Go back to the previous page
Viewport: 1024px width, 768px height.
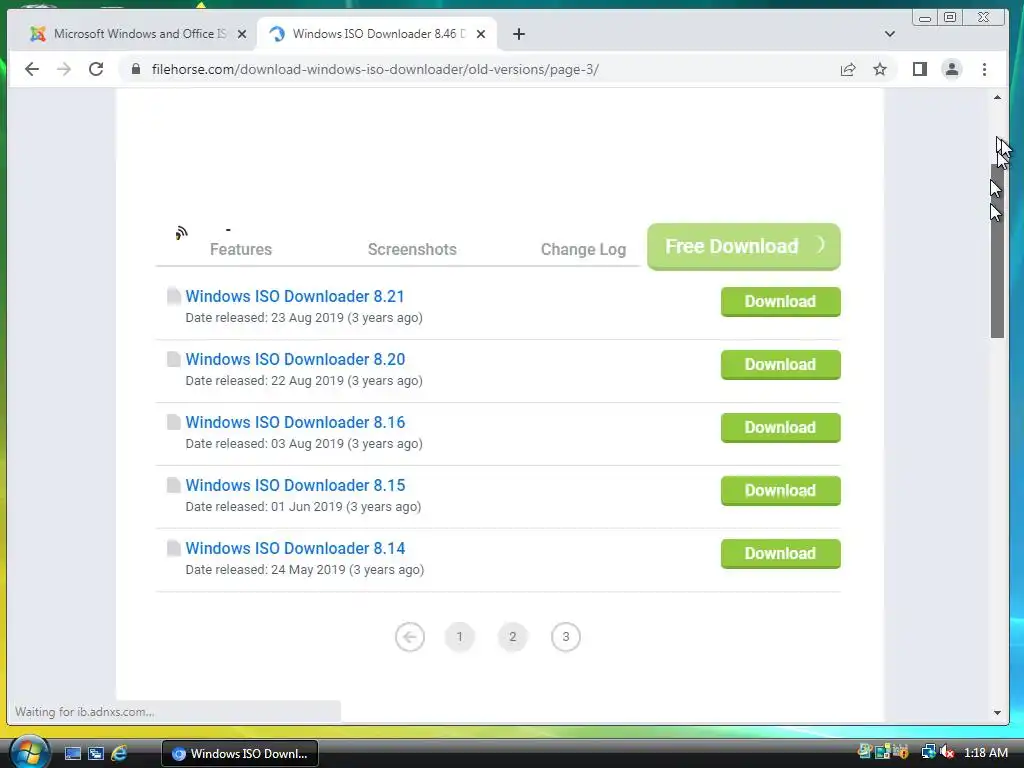(31, 69)
